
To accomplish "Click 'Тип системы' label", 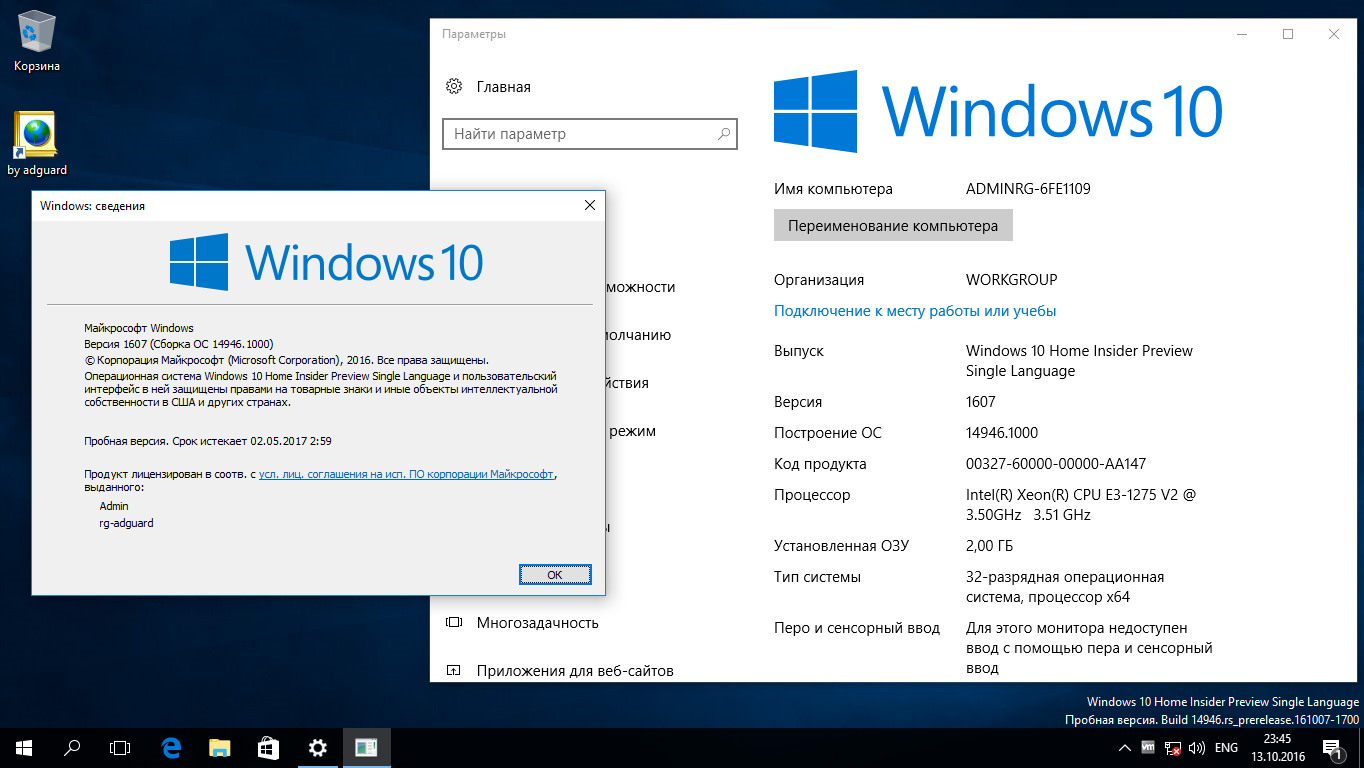I will (x=817, y=577).
